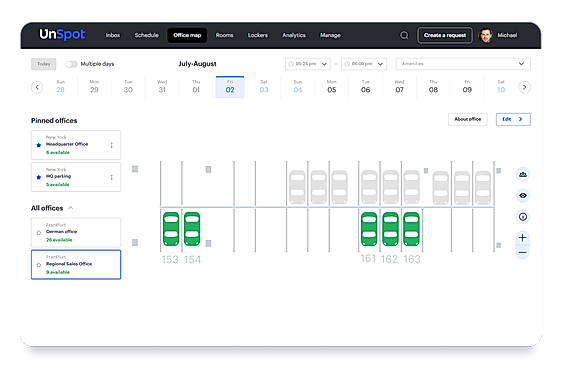Click the info circle map icon
Screen dimensions: 562x368
tap(523, 217)
